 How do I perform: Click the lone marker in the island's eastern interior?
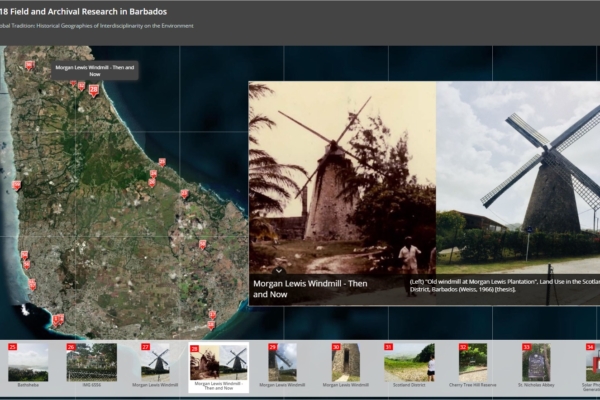pyautogui.click(x=202, y=244)
